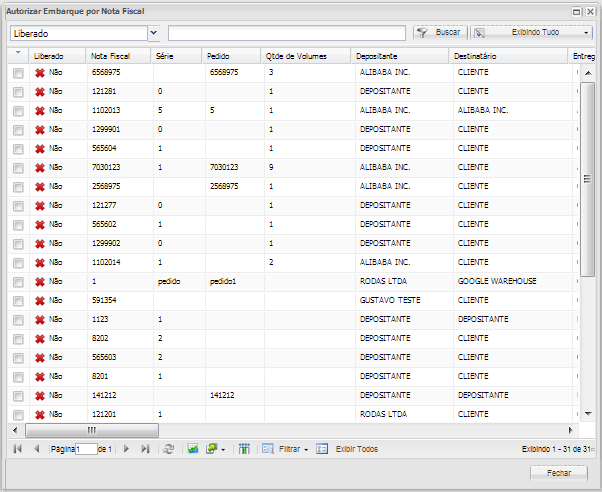602x492 pixels.
Task: Check the row for nota 2568975
Action: (x=18, y=187)
